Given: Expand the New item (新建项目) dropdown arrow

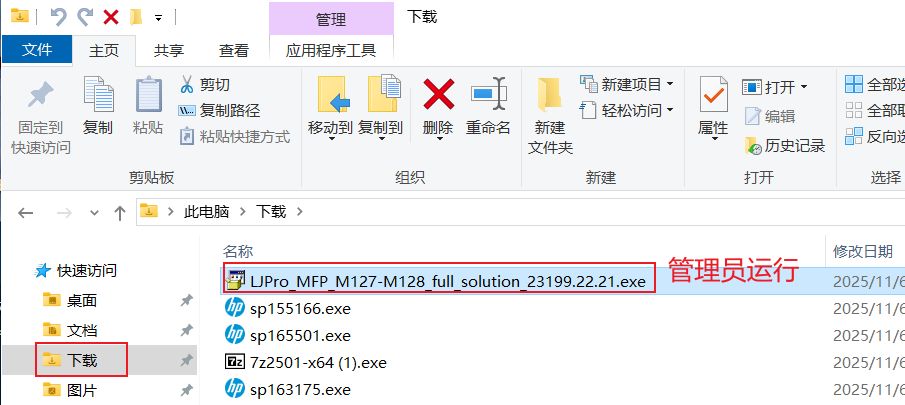Looking at the screenshot, I should pyautogui.click(x=670, y=84).
